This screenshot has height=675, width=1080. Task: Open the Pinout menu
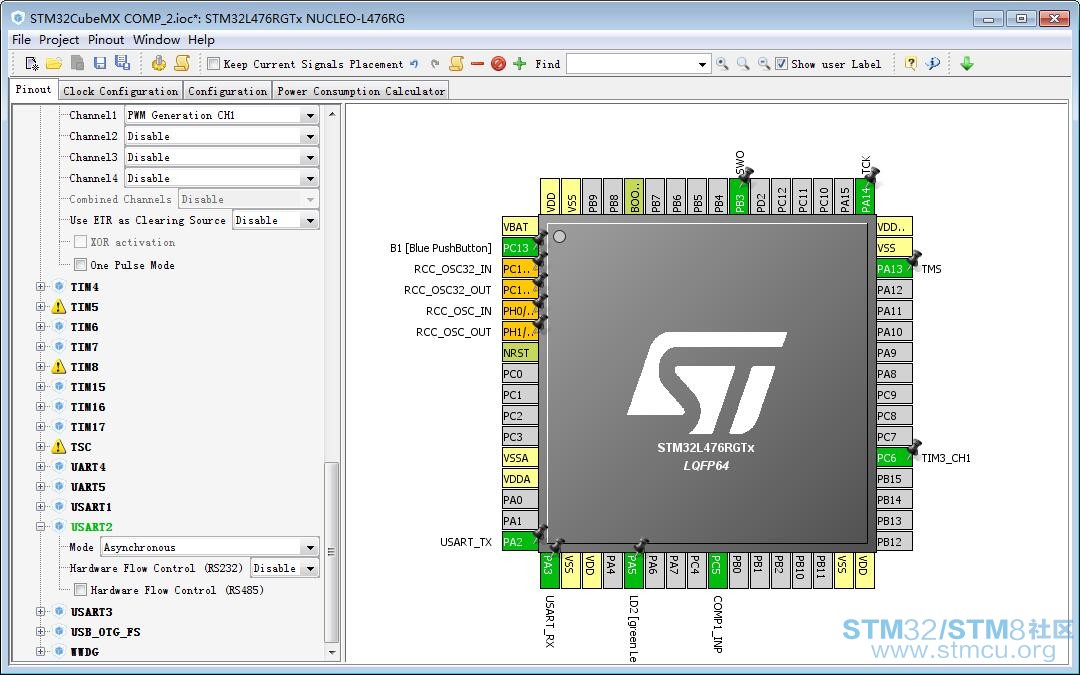106,39
